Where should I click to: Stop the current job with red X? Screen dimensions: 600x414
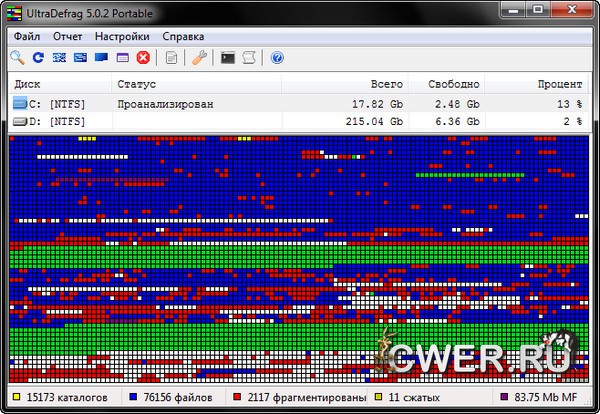point(143,58)
